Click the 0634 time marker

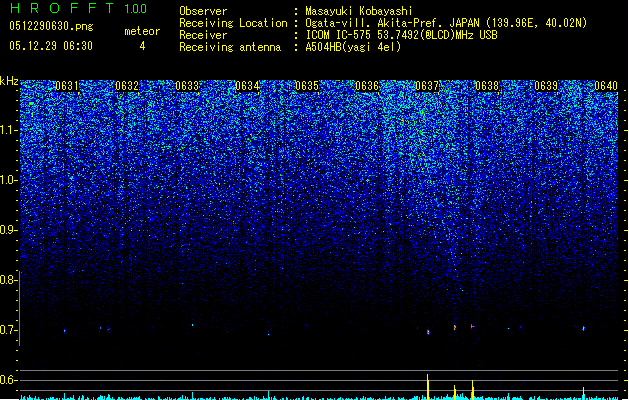point(247,86)
